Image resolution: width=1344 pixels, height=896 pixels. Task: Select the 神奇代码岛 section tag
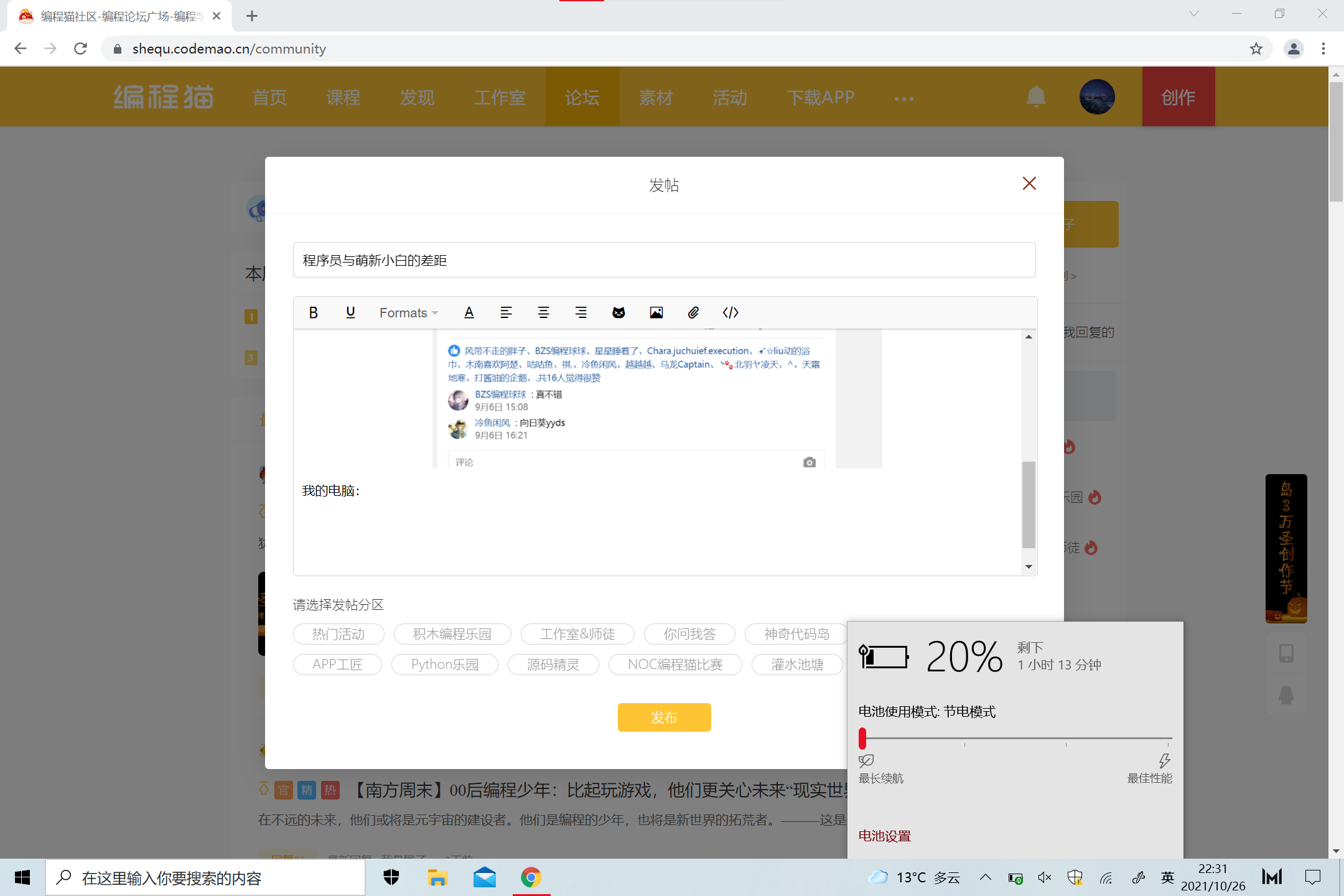point(796,634)
